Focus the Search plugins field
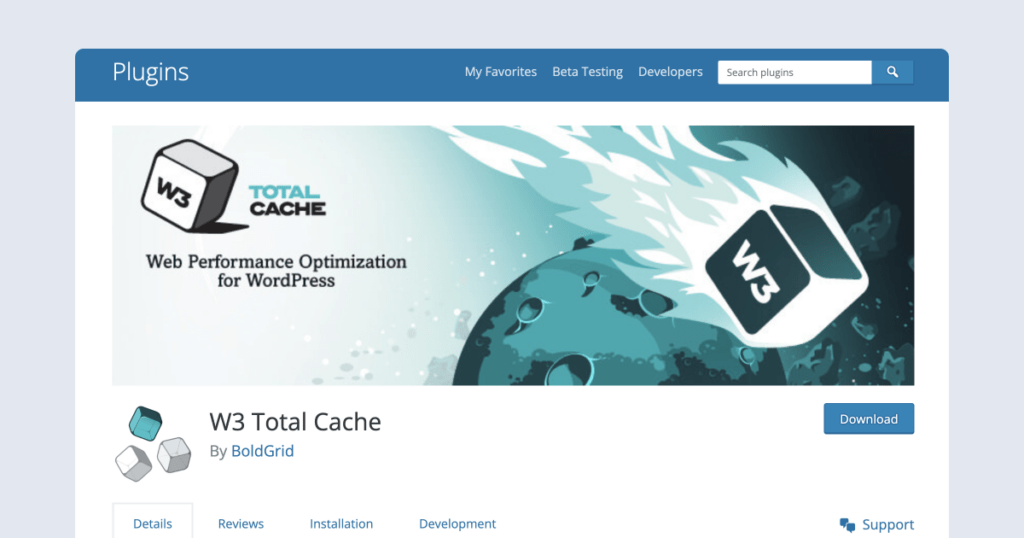Viewport: 1024px width, 538px height. pyautogui.click(x=795, y=72)
